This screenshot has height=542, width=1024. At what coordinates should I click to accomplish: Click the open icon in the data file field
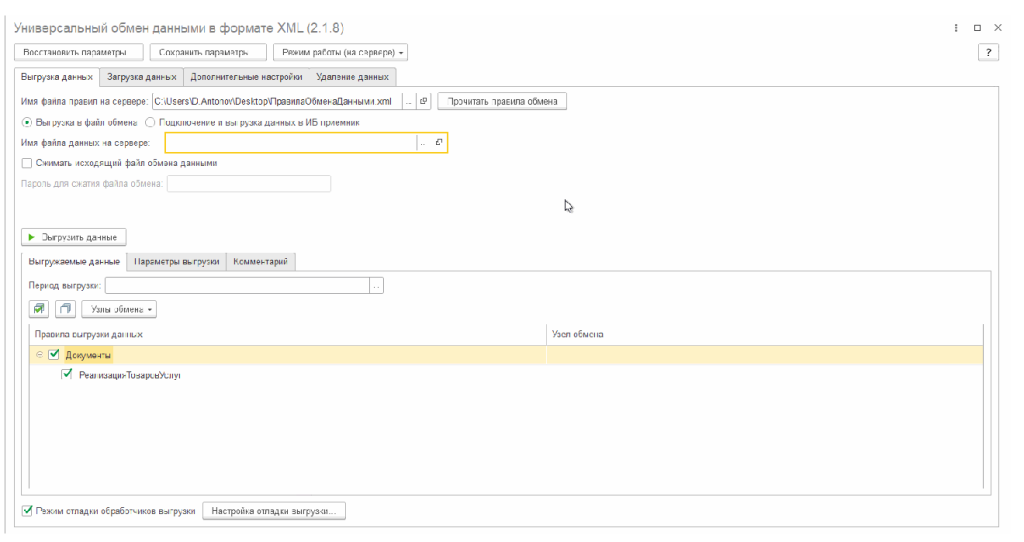tap(438, 143)
